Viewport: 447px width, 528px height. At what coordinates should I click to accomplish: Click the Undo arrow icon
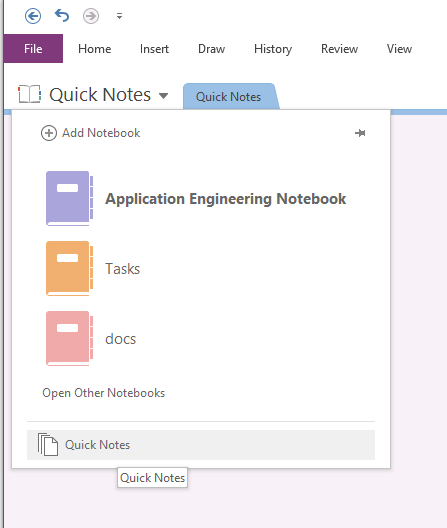62,15
